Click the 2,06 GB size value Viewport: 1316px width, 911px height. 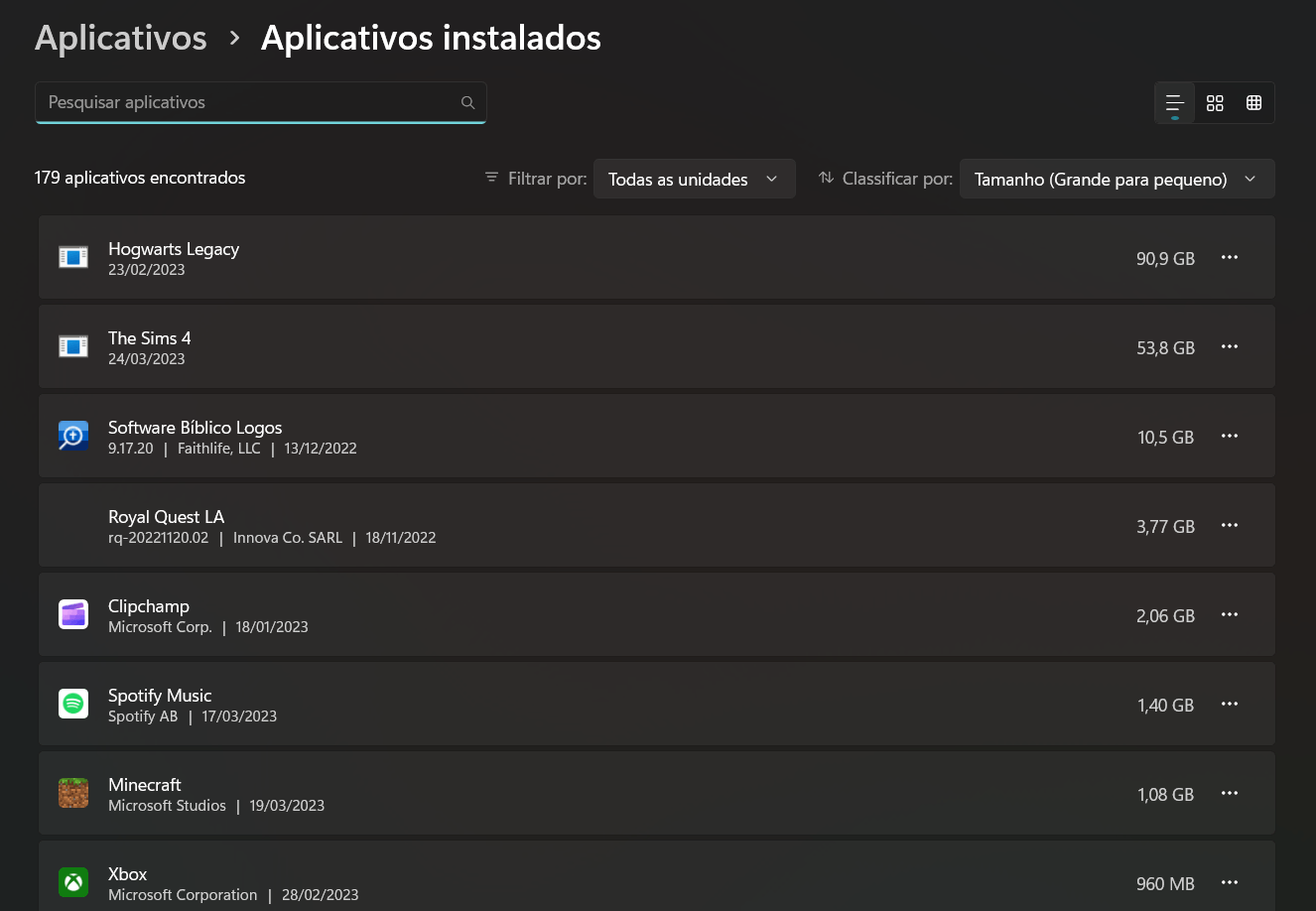click(1165, 616)
